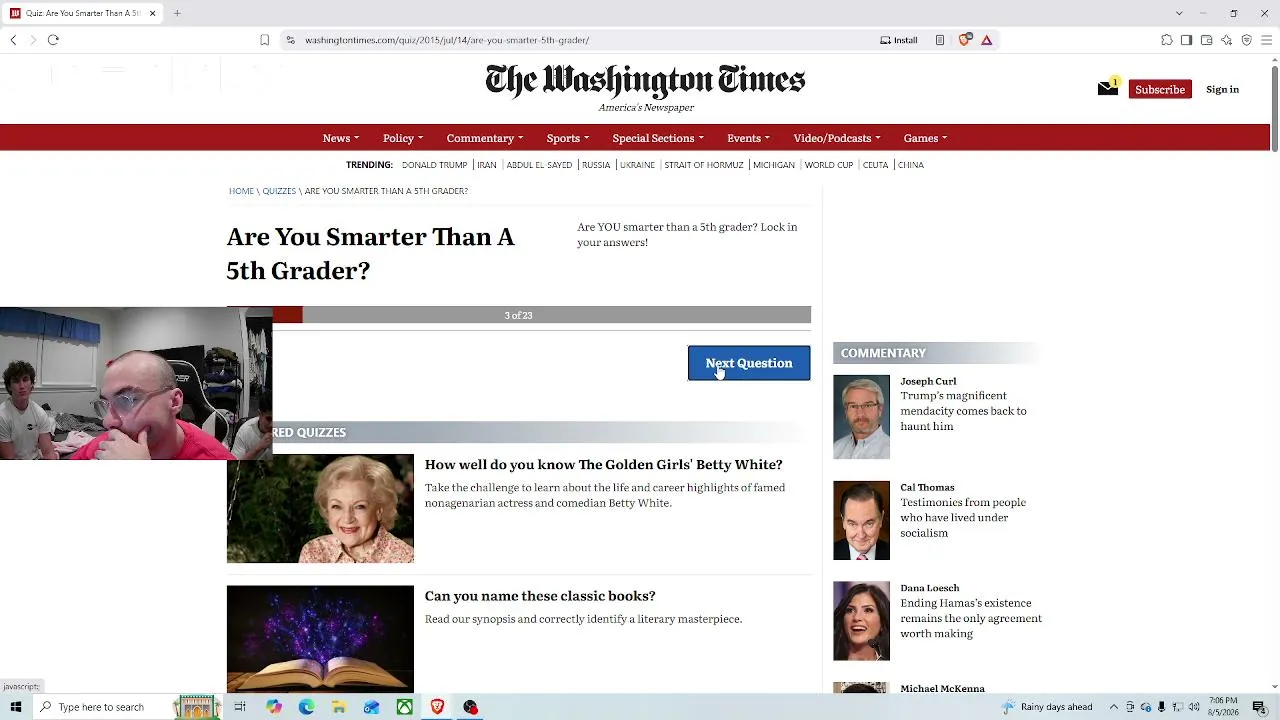Switch to the Brave browser taskbar icon

tap(437, 707)
